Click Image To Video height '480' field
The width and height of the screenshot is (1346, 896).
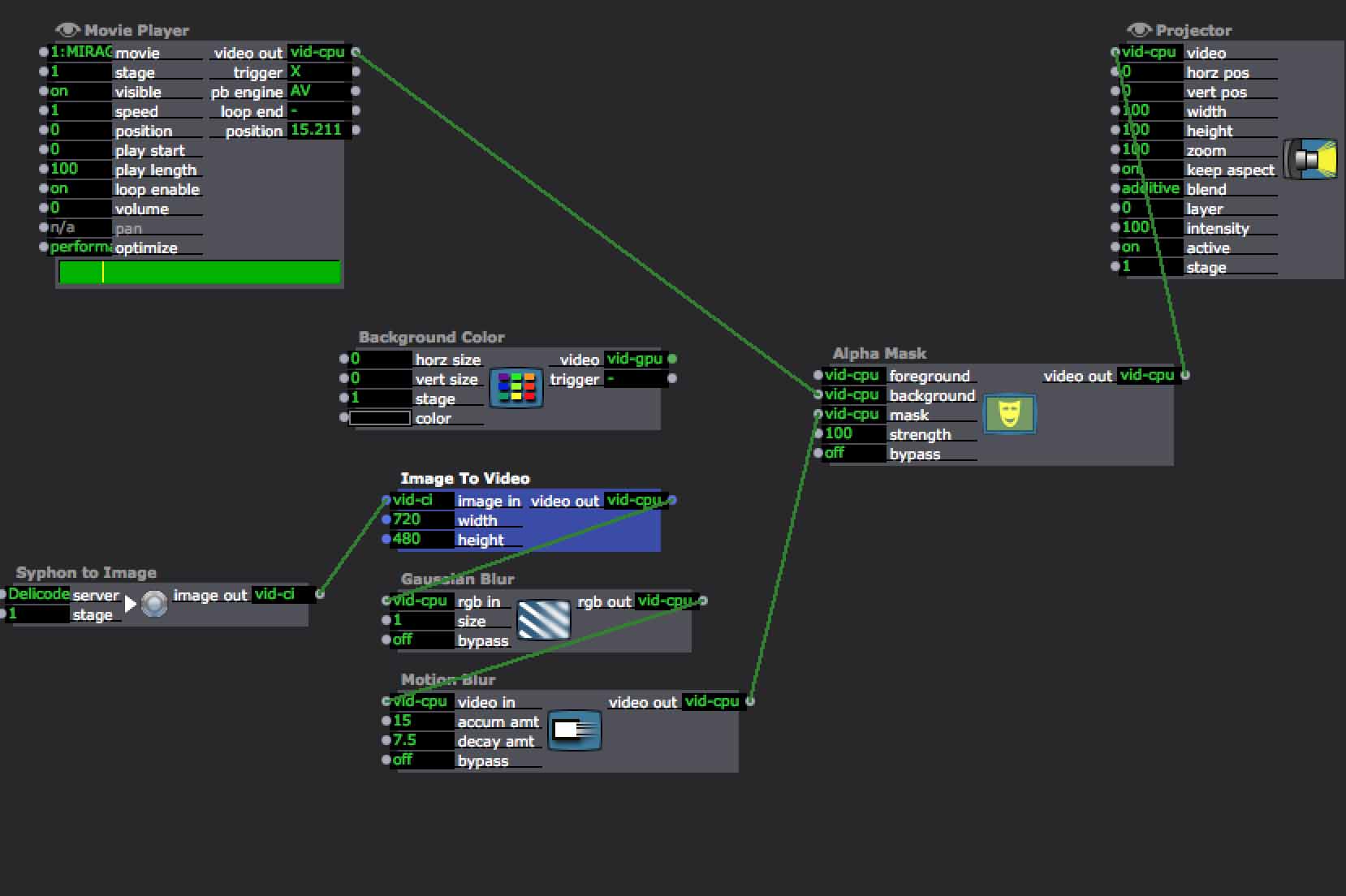422,539
